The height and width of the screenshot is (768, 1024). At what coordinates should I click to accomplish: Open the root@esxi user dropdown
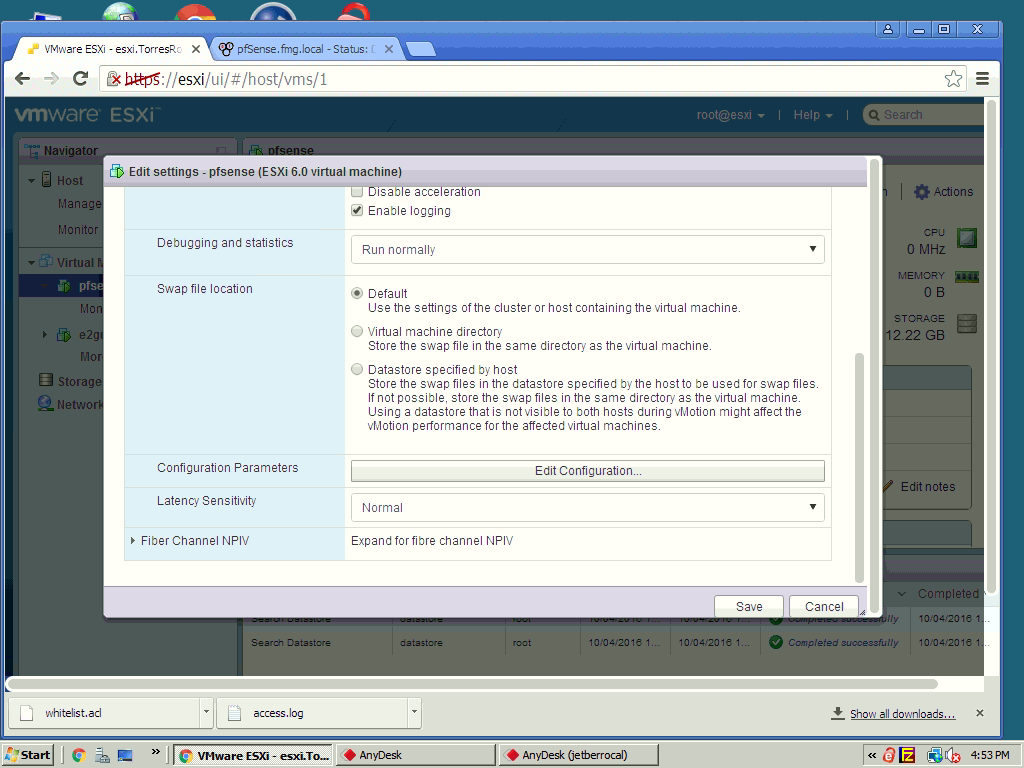[730, 115]
